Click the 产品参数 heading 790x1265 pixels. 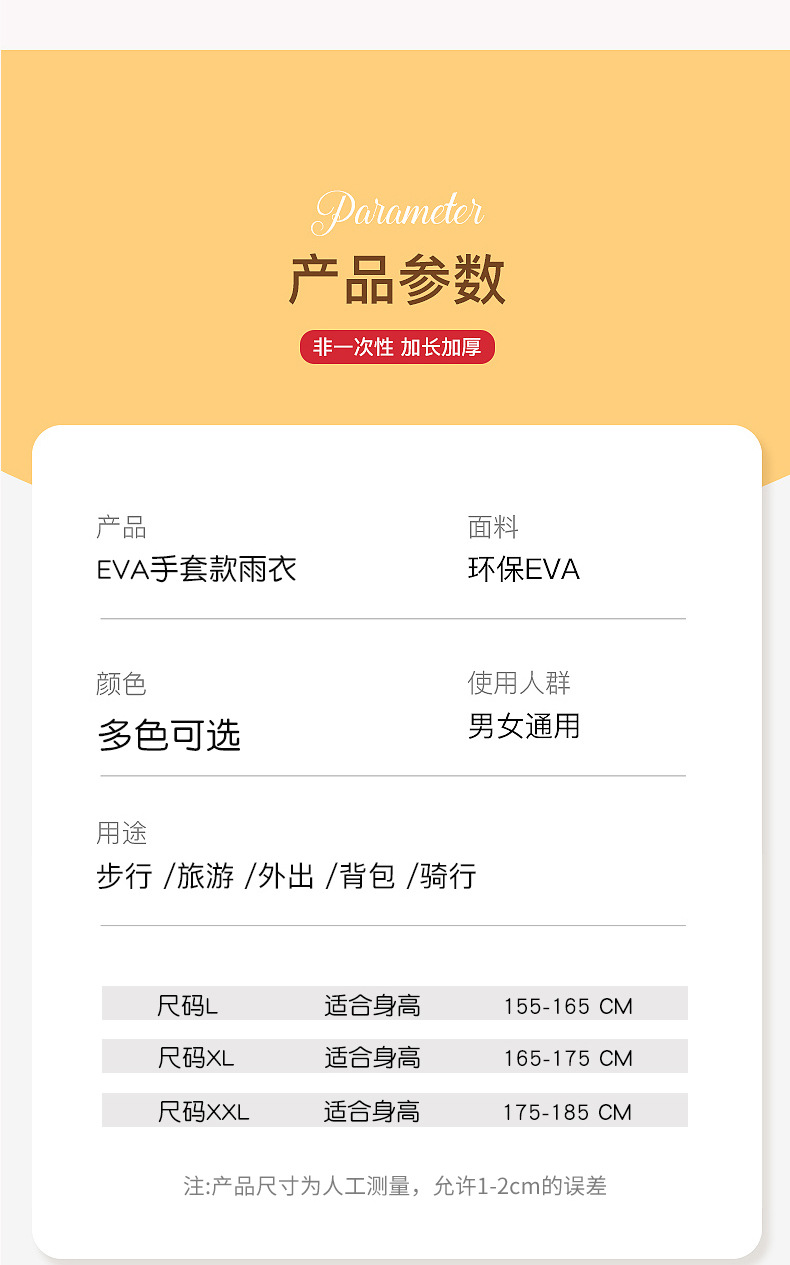pos(397,279)
